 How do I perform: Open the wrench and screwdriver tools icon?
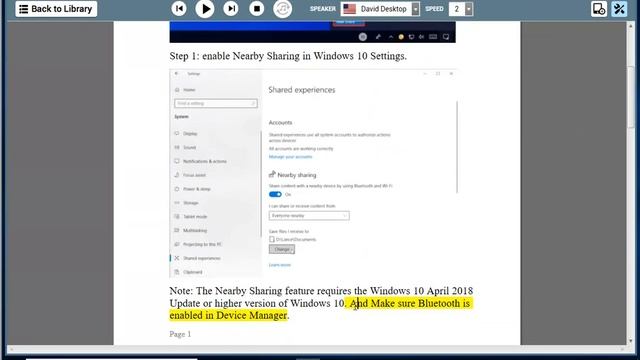619,9
